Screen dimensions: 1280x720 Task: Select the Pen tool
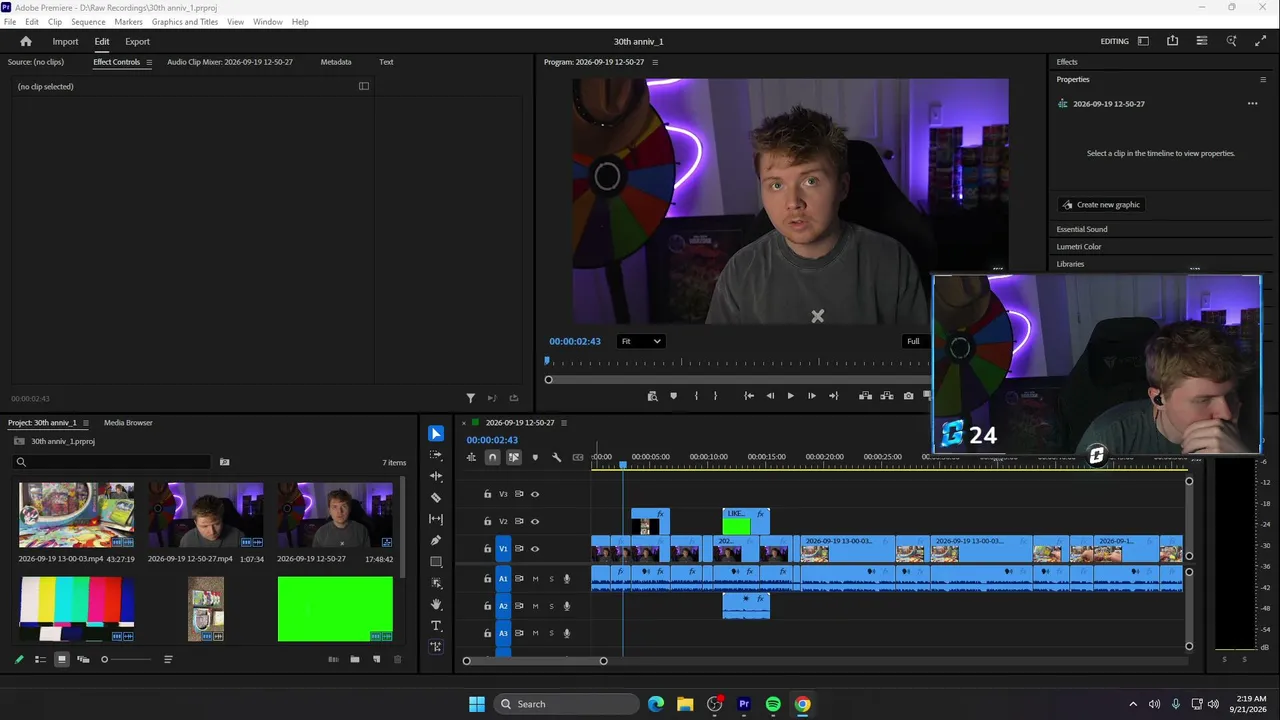click(436, 540)
